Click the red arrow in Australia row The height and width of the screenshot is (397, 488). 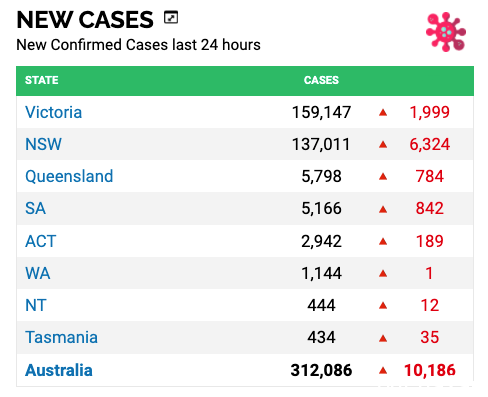tap(383, 370)
